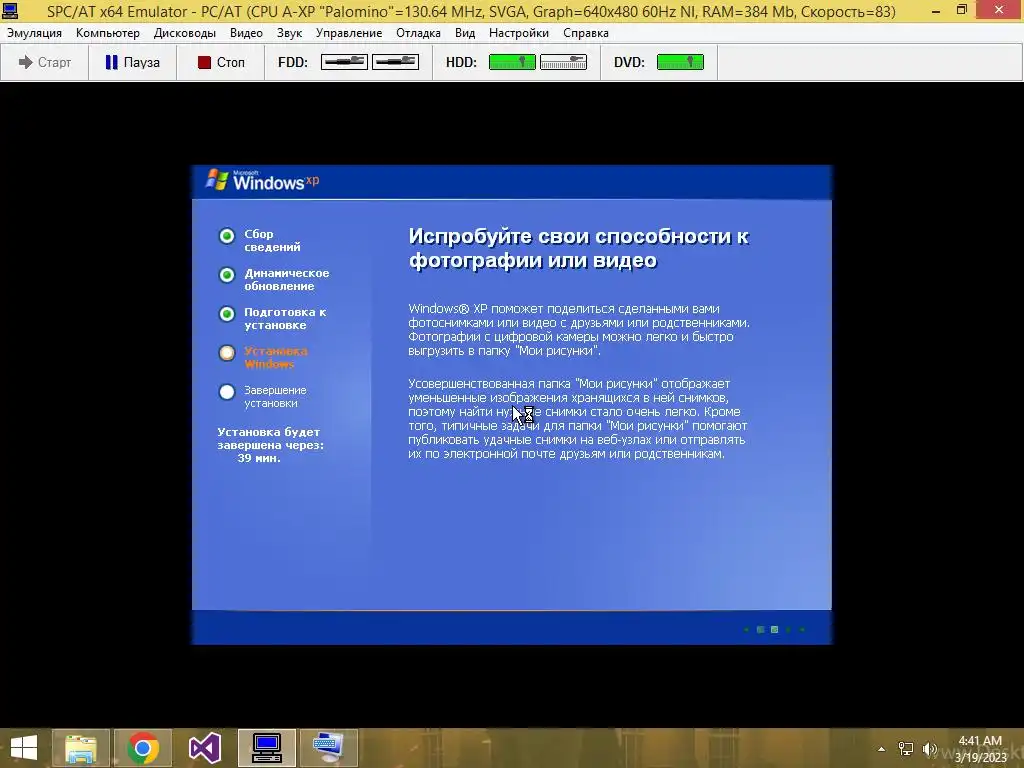Open File Explorer from the taskbar
Screen dimensions: 1024x768
tap(81, 748)
